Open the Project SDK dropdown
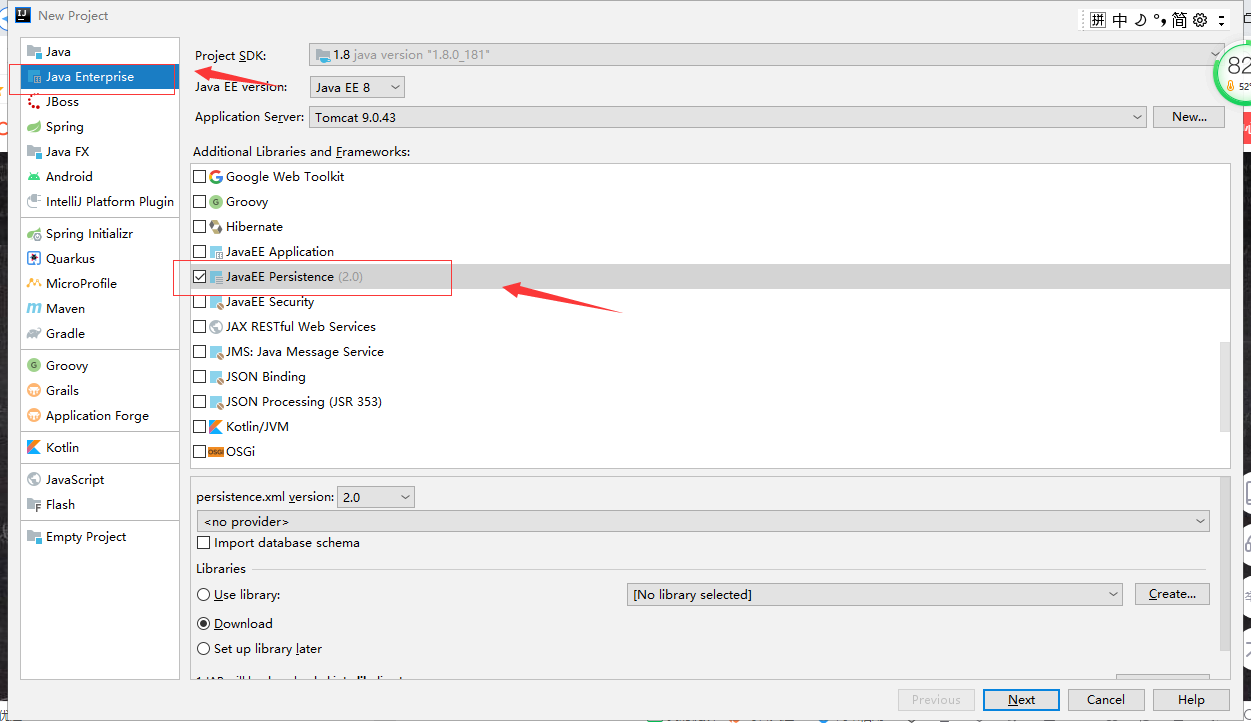The image size is (1251, 728). click(767, 55)
